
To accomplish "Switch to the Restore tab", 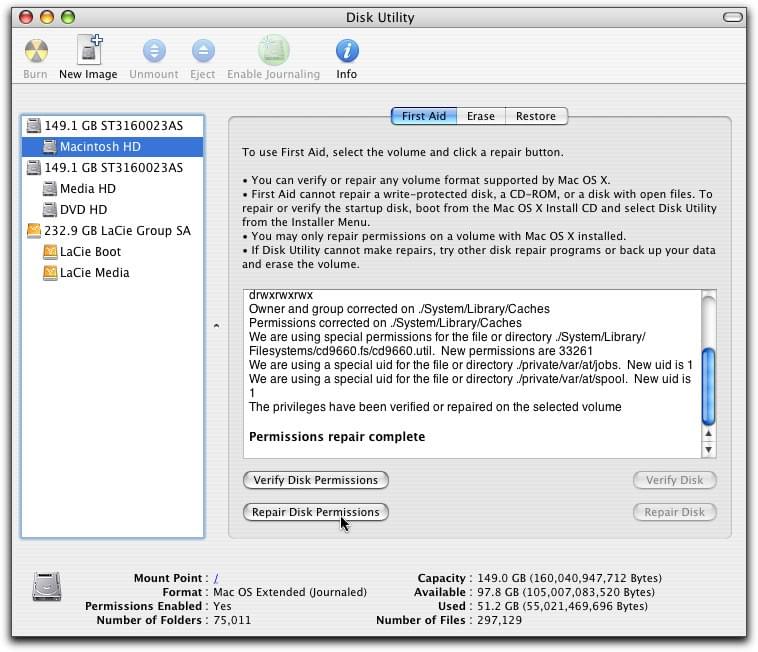I will [x=536, y=116].
